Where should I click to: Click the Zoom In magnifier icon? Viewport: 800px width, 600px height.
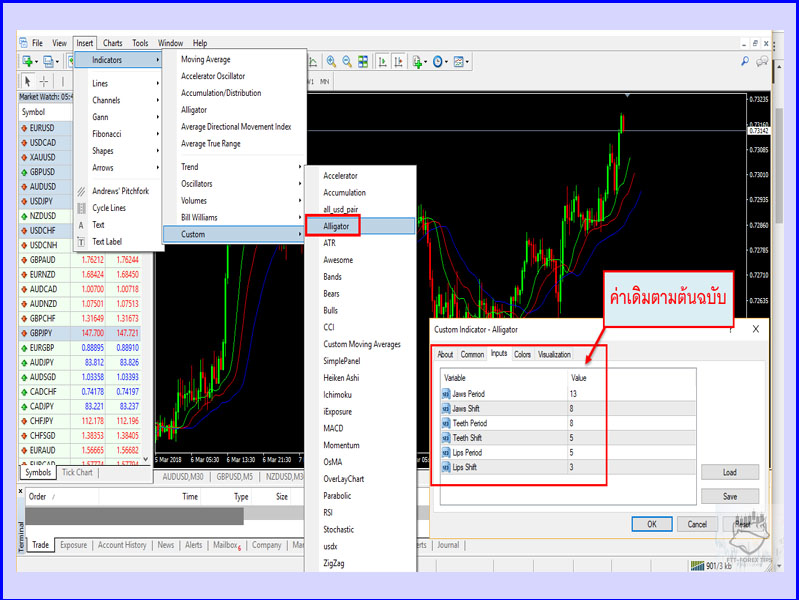pyautogui.click(x=331, y=62)
